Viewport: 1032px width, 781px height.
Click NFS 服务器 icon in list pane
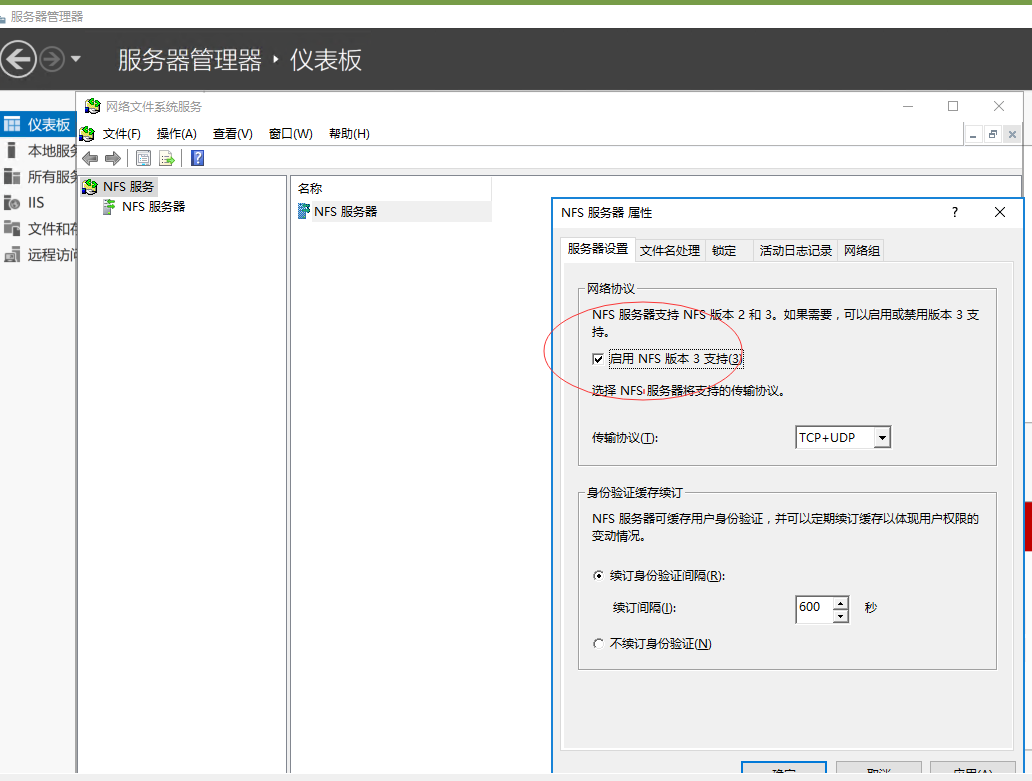click(303, 211)
